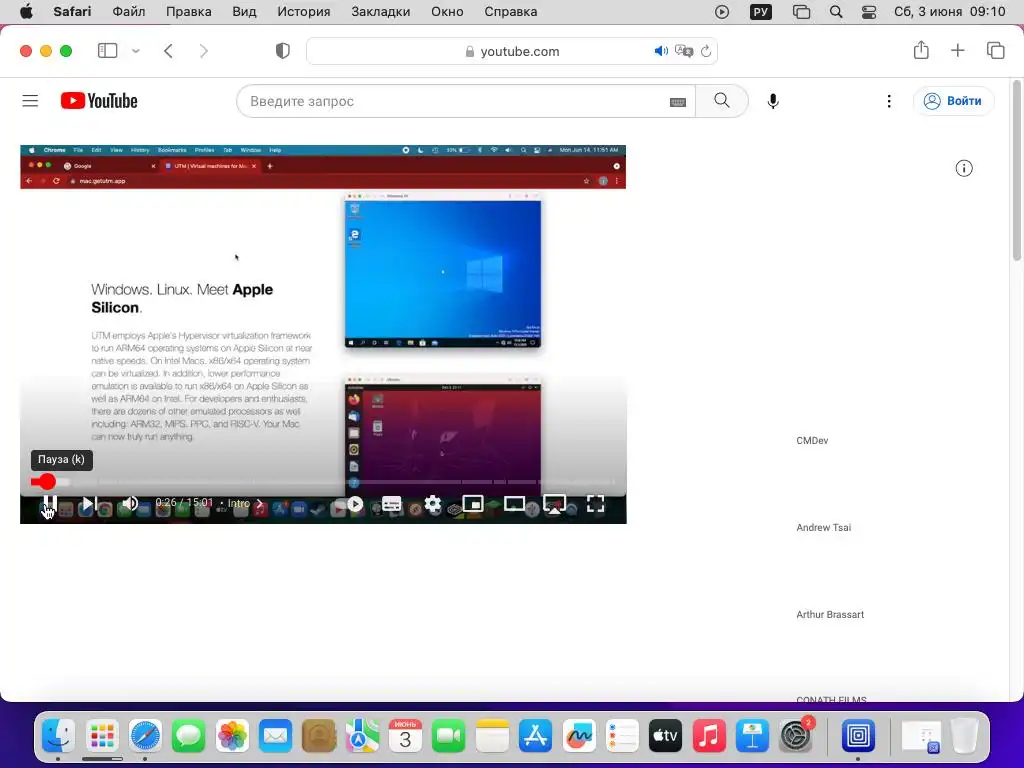Image resolution: width=1024 pixels, height=768 pixels.
Task: Mute the tab audio speaker icon
Action: point(661,51)
